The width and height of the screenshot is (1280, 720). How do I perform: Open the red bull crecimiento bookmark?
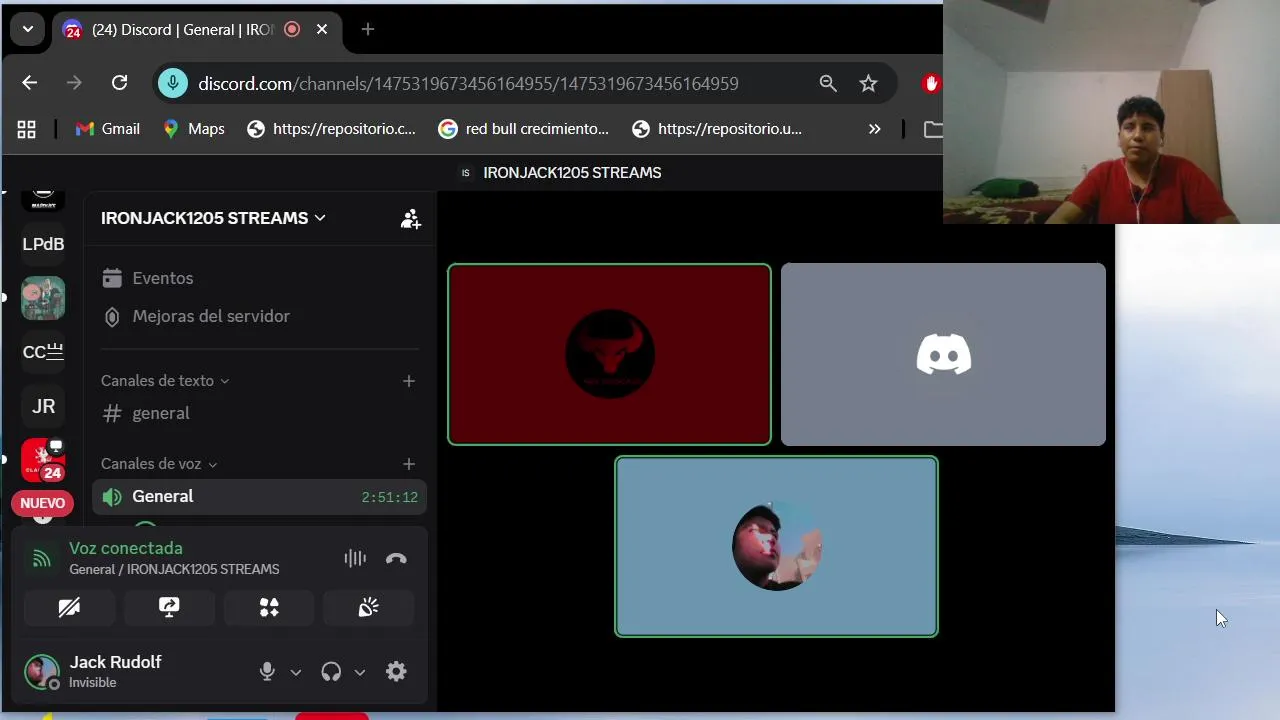tap(523, 129)
